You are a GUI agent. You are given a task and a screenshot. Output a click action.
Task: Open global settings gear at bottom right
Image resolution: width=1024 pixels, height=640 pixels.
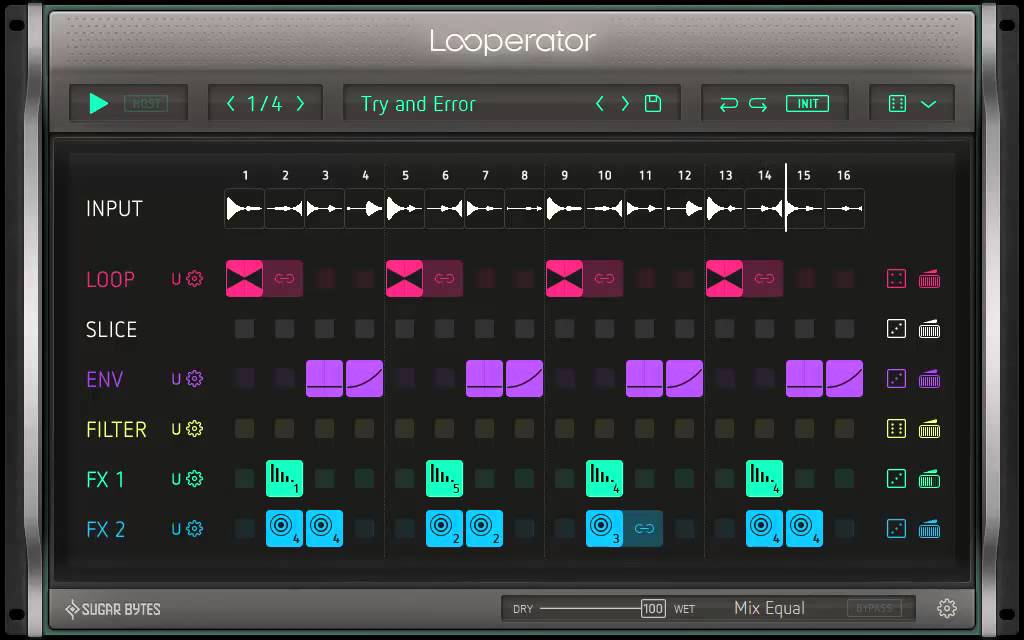click(x=946, y=609)
